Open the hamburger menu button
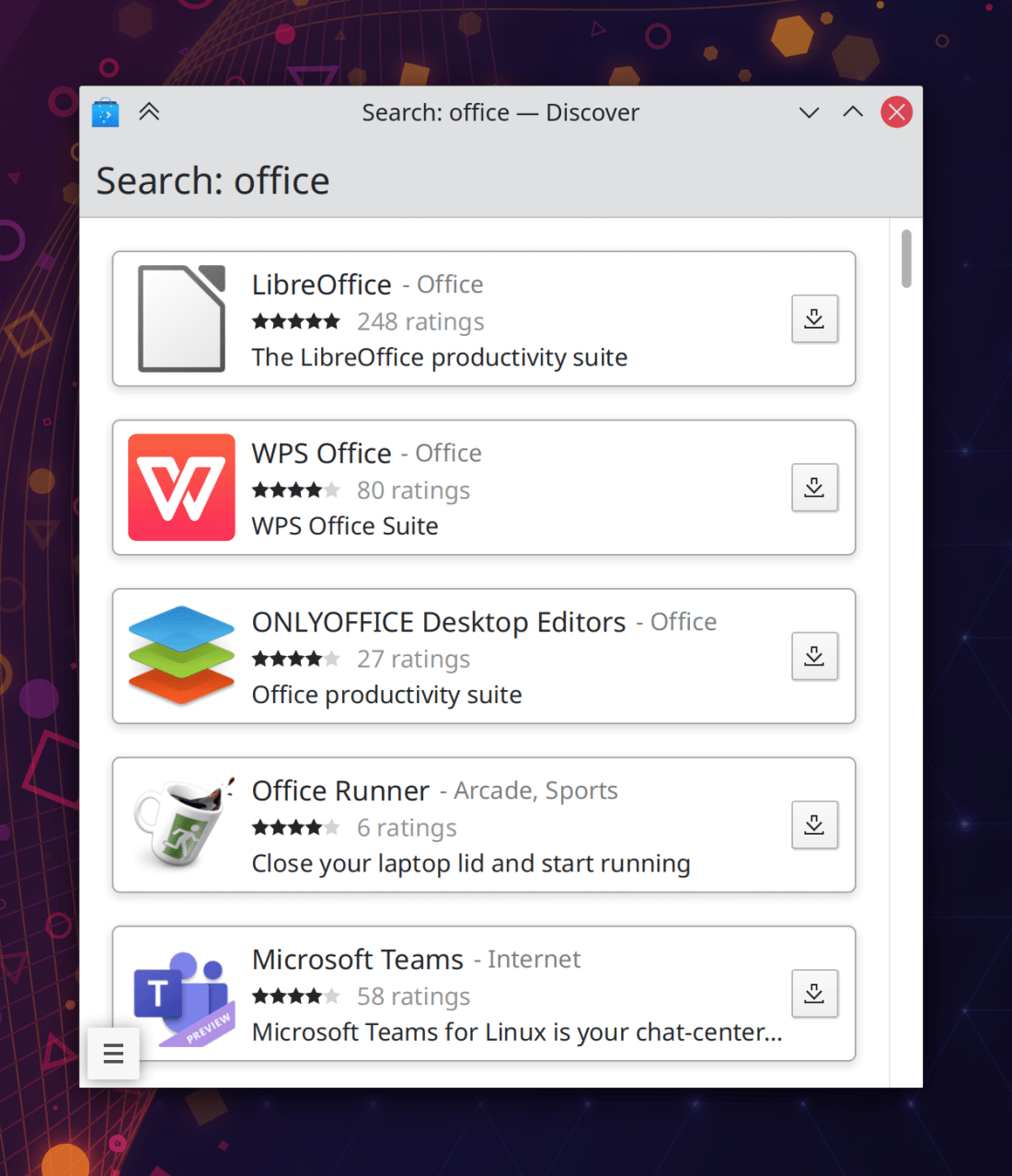This screenshot has width=1012, height=1176. click(x=113, y=1054)
